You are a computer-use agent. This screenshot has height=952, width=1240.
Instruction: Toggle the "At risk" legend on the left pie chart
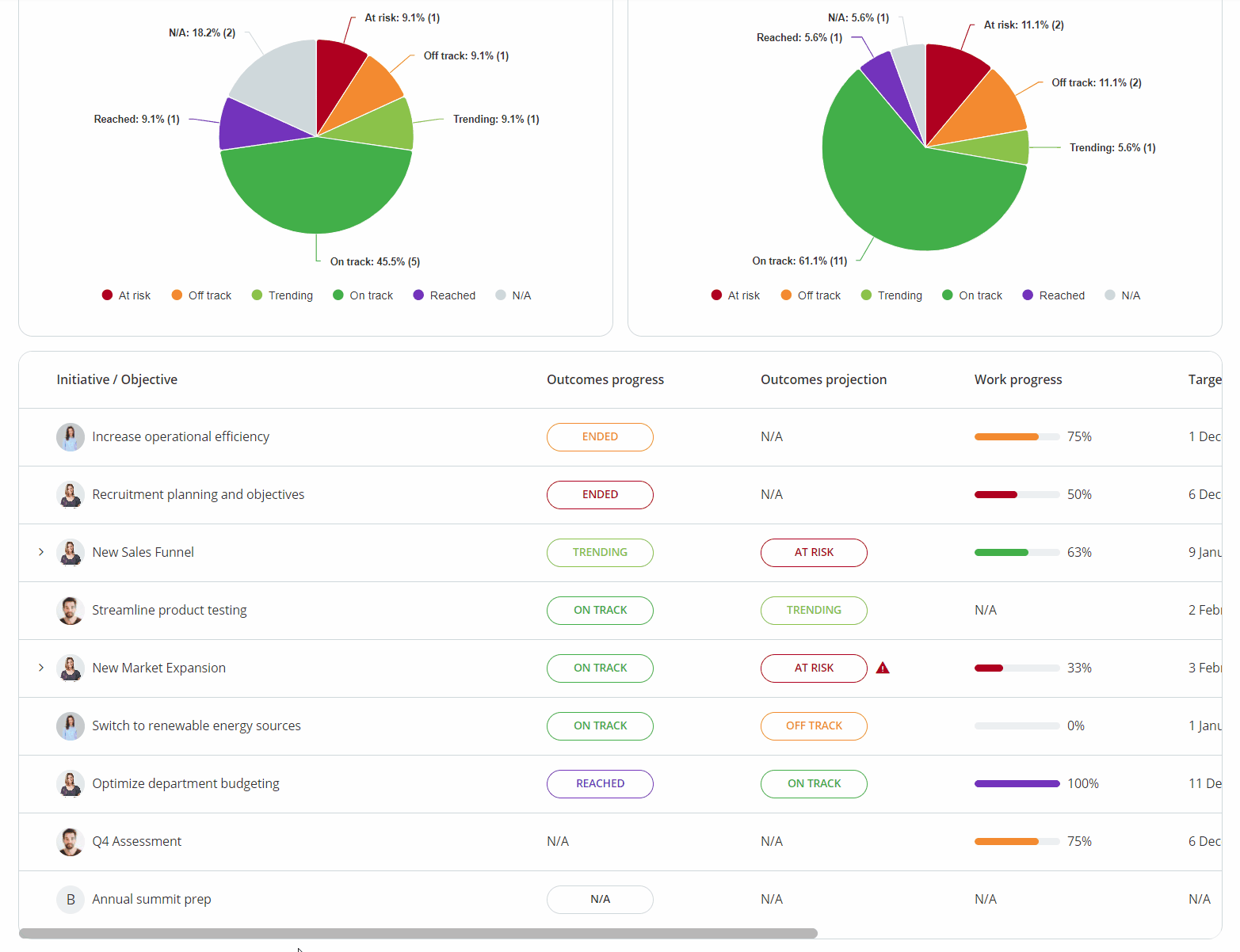[x=125, y=295]
